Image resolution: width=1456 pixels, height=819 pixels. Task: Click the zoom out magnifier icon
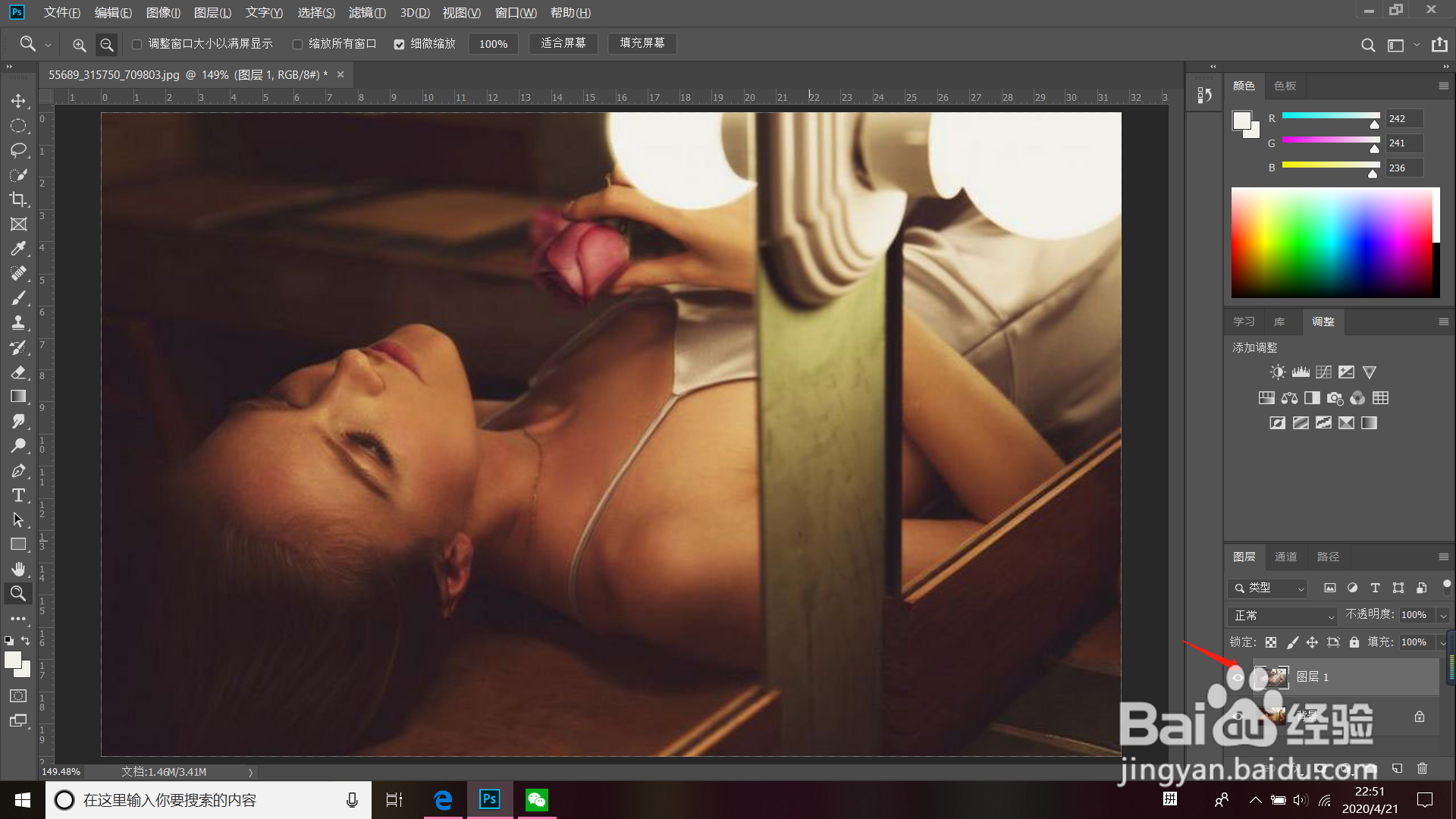click(107, 45)
